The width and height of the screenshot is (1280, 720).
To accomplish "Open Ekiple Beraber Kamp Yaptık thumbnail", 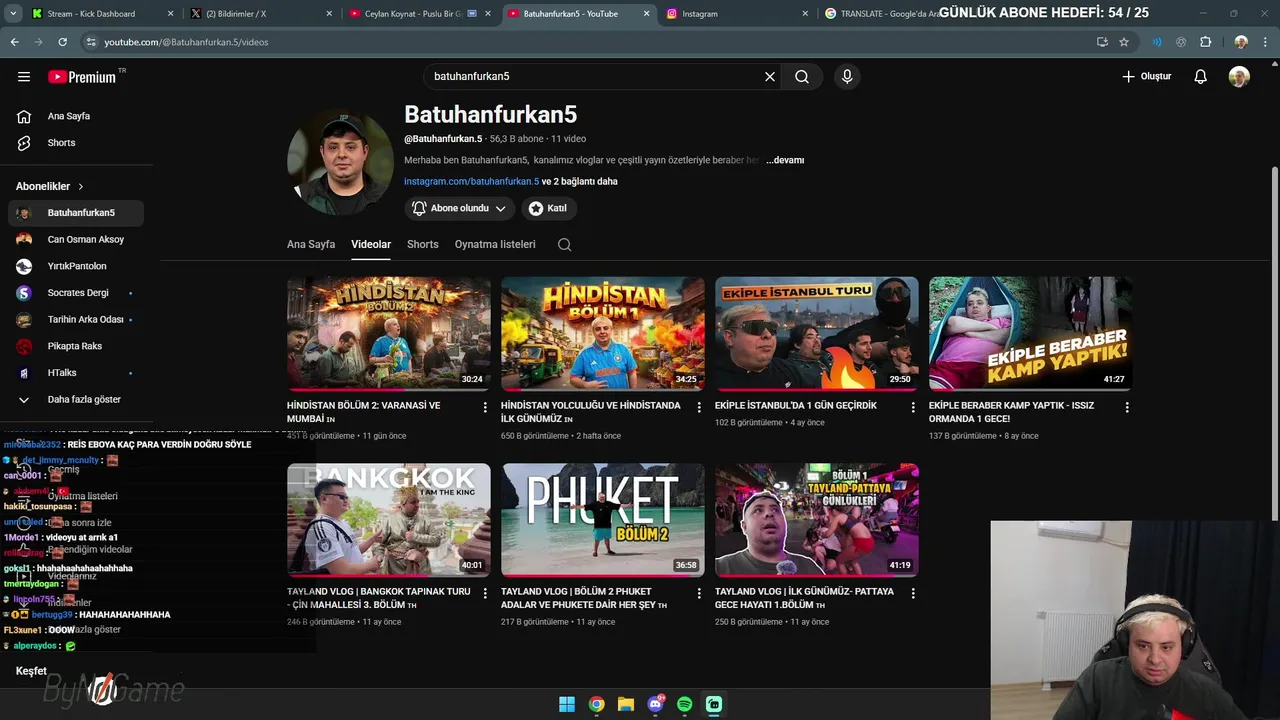I will 1031,333.
